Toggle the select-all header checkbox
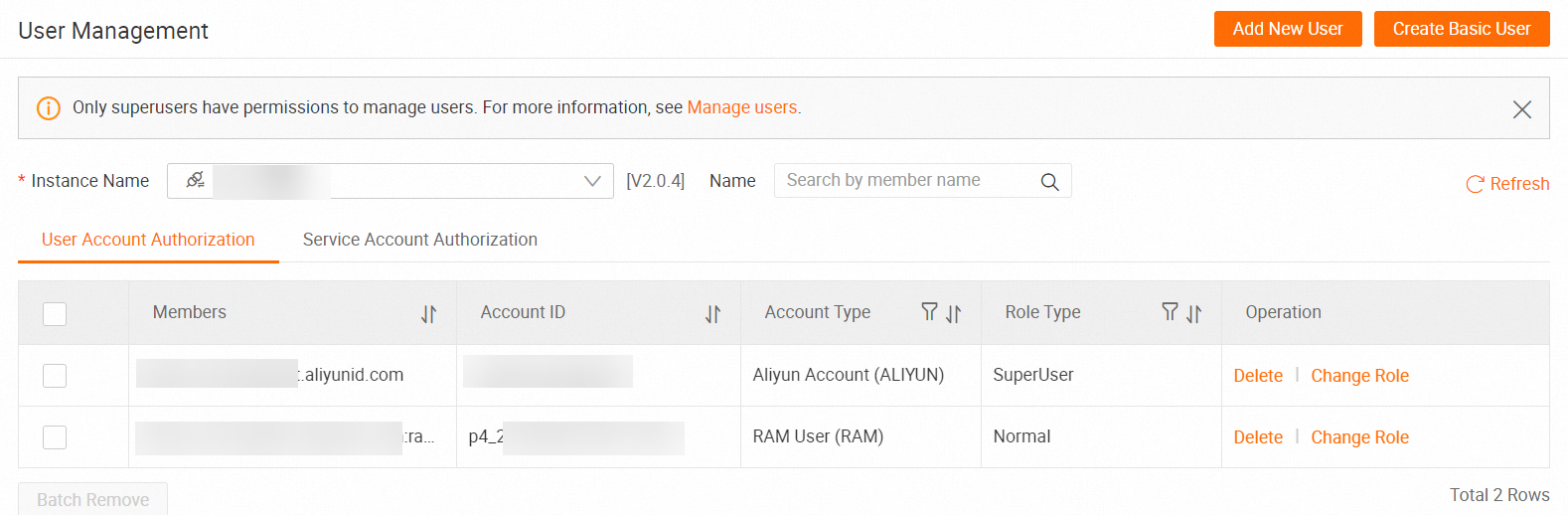1568x515 pixels. (x=55, y=314)
